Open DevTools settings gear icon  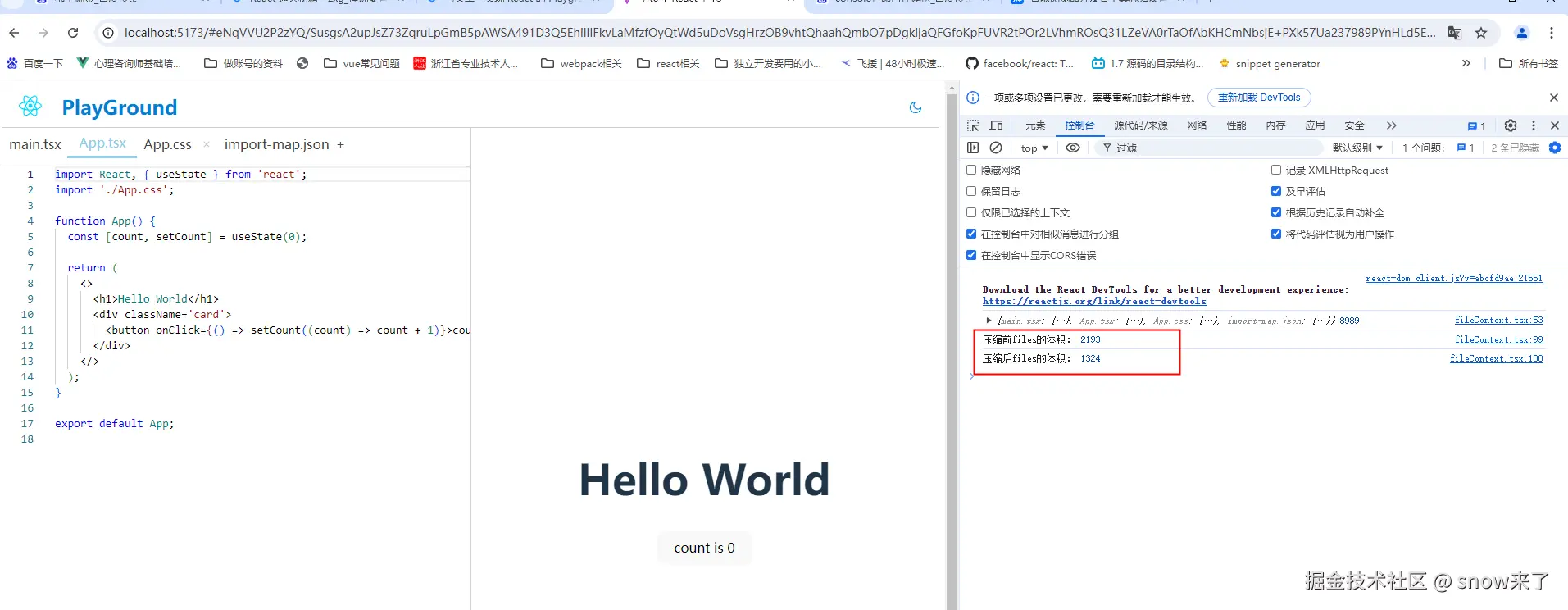pos(1511,125)
